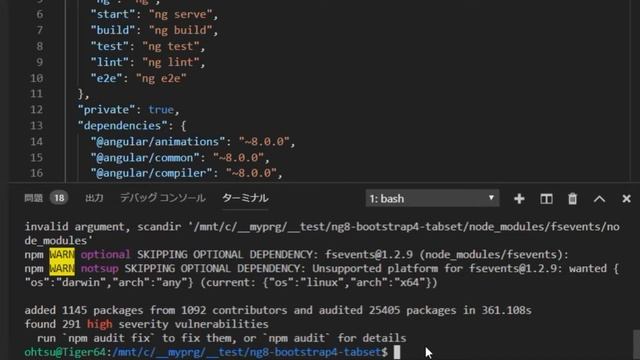The height and width of the screenshot is (360, 640).
Task: Switch to the 問題 problems tab
Action: pyautogui.click(x=33, y=198)
